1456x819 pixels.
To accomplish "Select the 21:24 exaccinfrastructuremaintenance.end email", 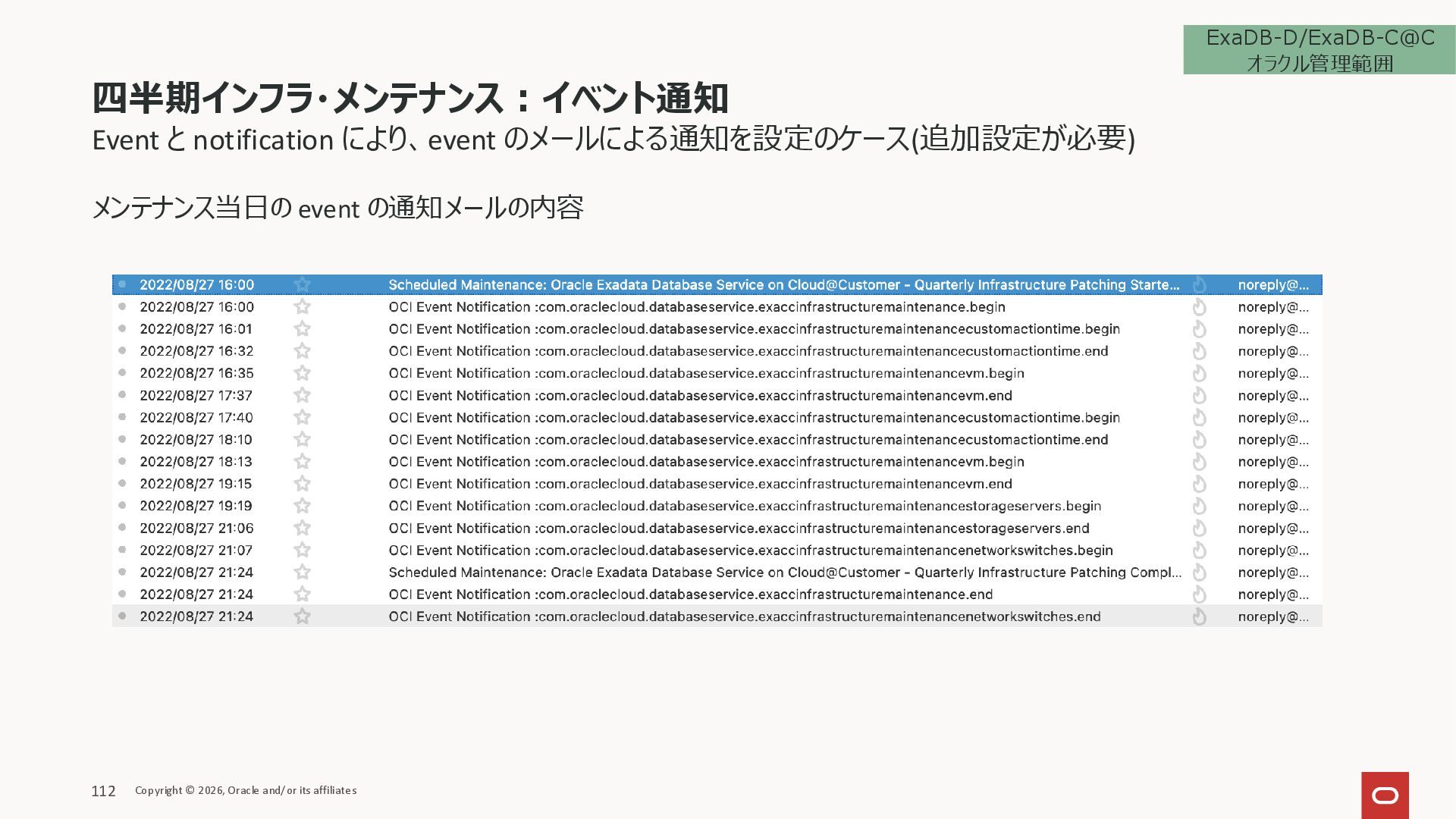I will coord(690,595).
